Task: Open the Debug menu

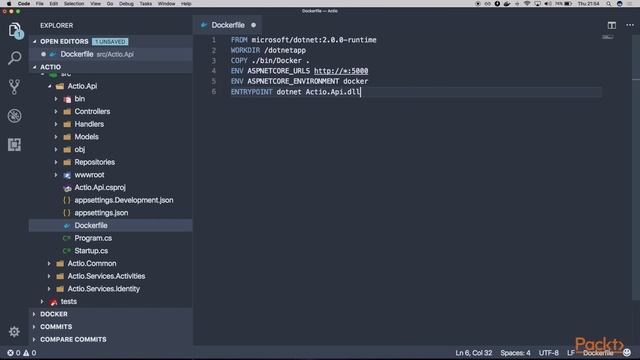Action: pyautogui.click(x=126, y=4)
